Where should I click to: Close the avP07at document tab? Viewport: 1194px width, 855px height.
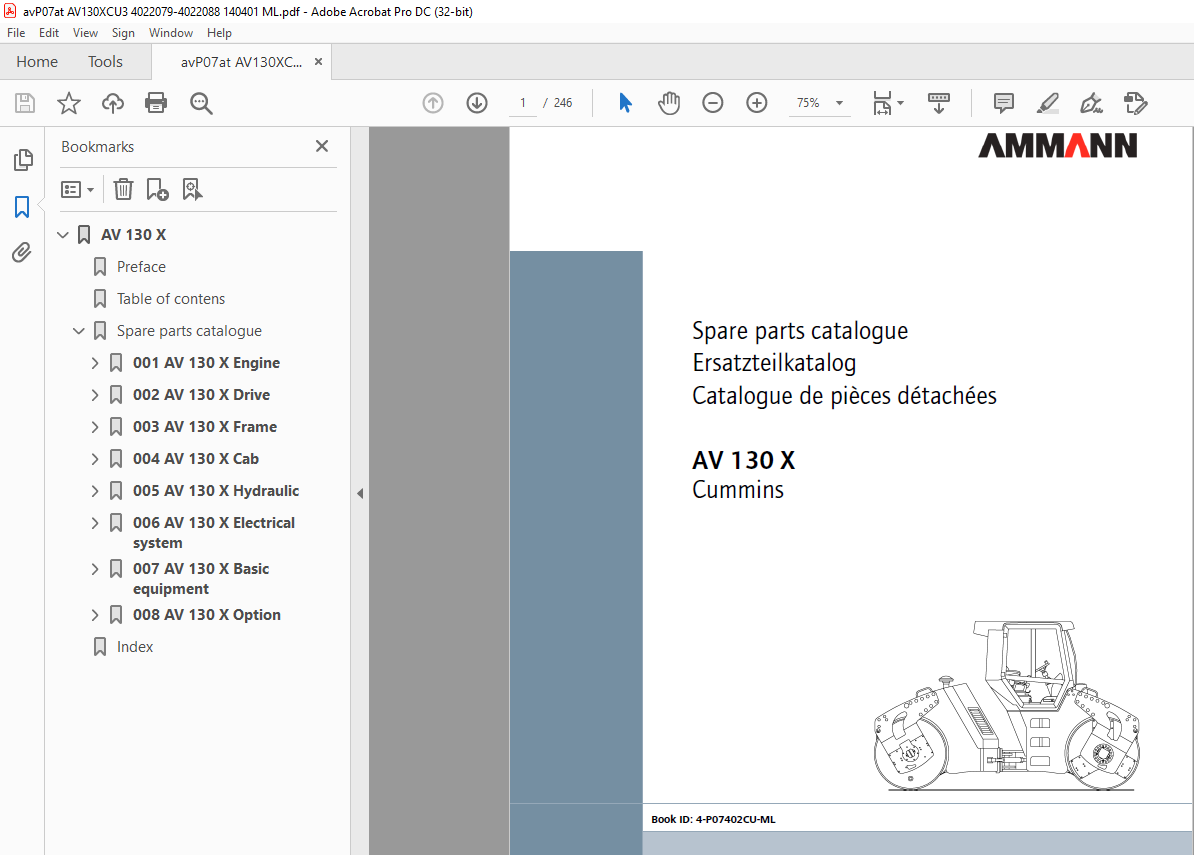point(318,62)
